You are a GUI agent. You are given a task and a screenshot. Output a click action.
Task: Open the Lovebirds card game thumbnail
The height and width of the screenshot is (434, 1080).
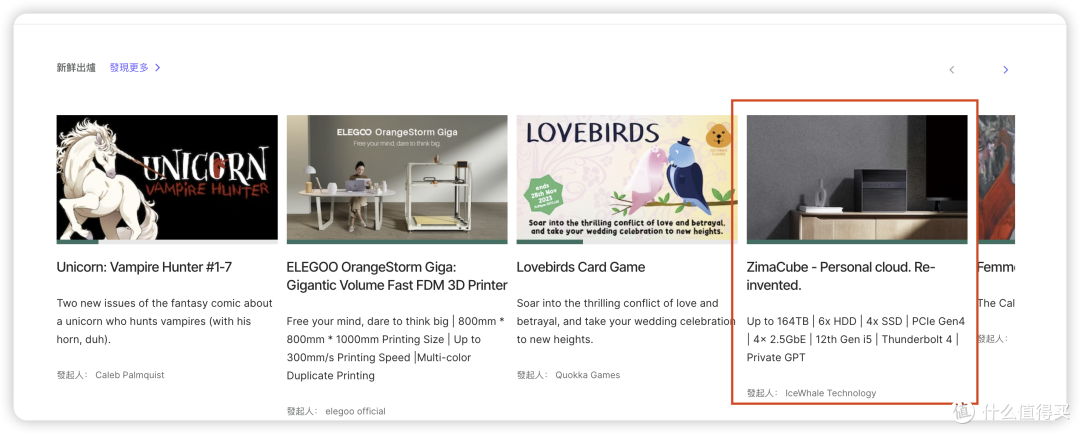(627, 177)
